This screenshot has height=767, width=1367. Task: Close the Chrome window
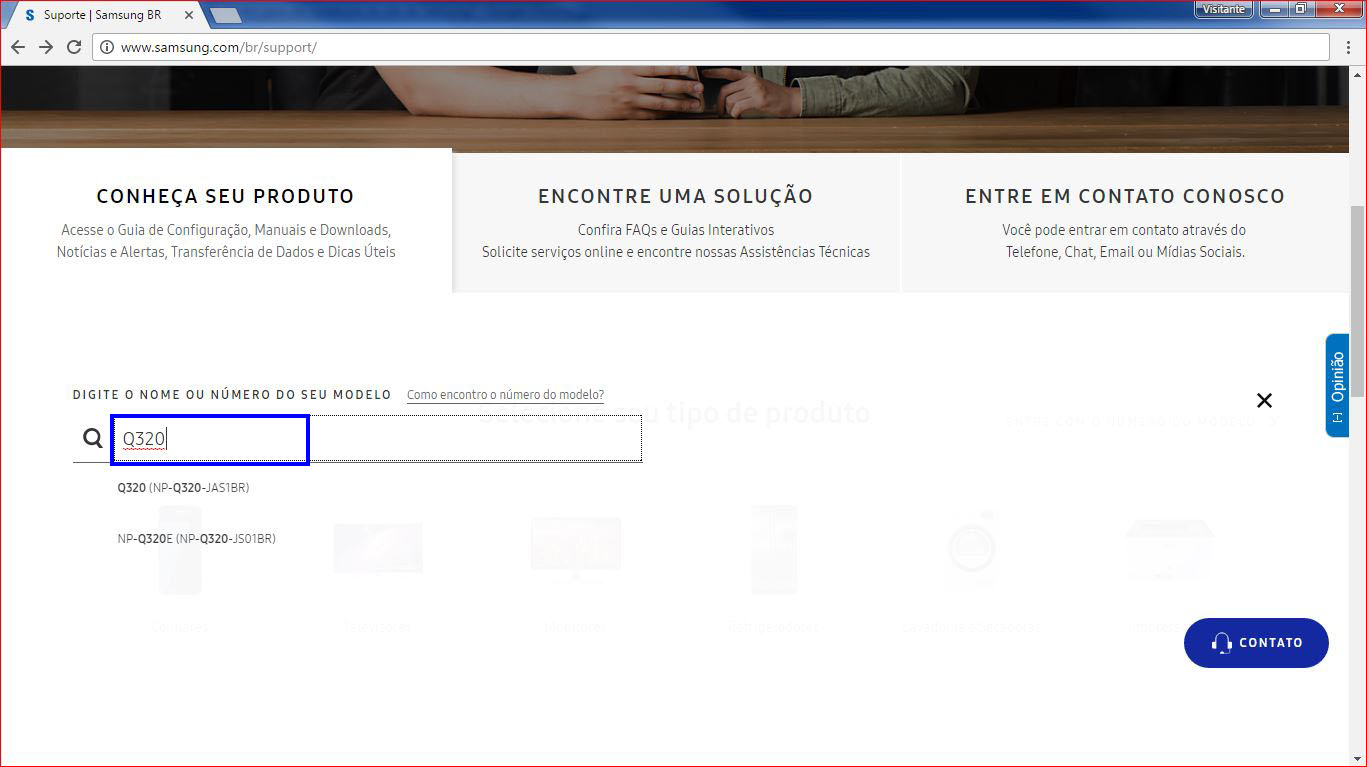[x=1340, y=9]
